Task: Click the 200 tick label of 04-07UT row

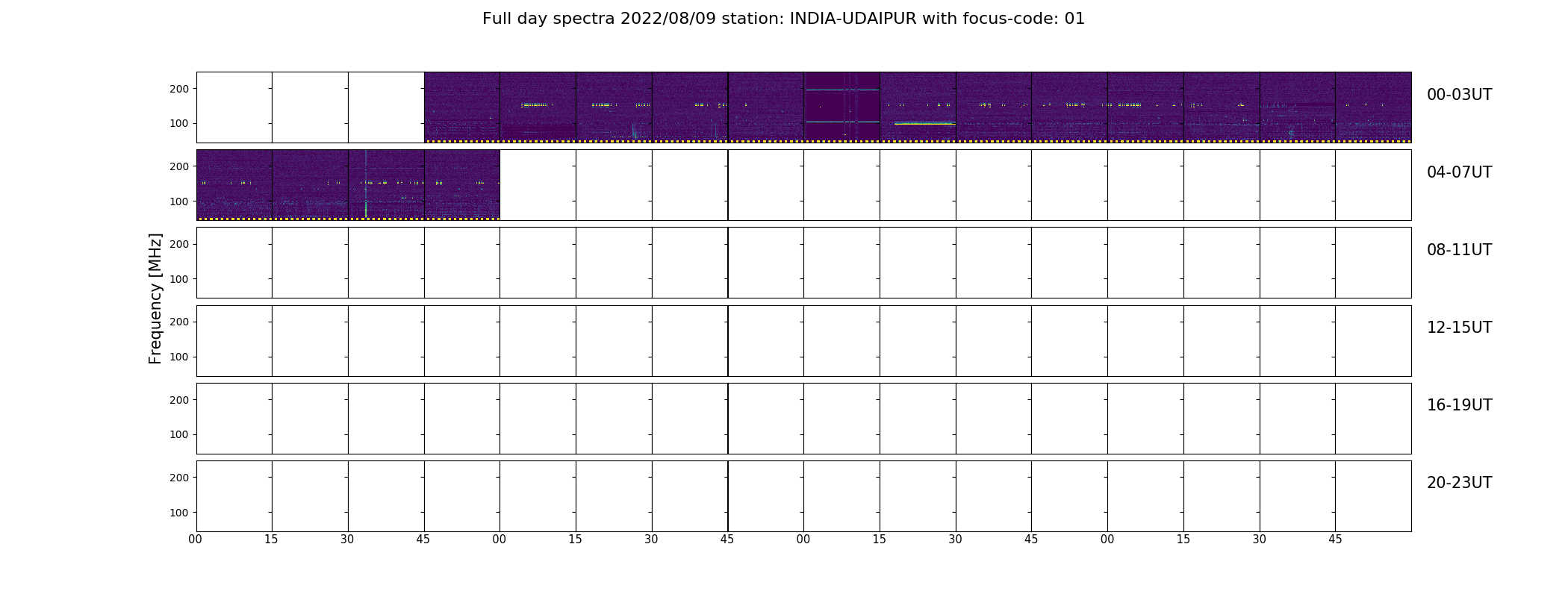Action: coord(179,166)
